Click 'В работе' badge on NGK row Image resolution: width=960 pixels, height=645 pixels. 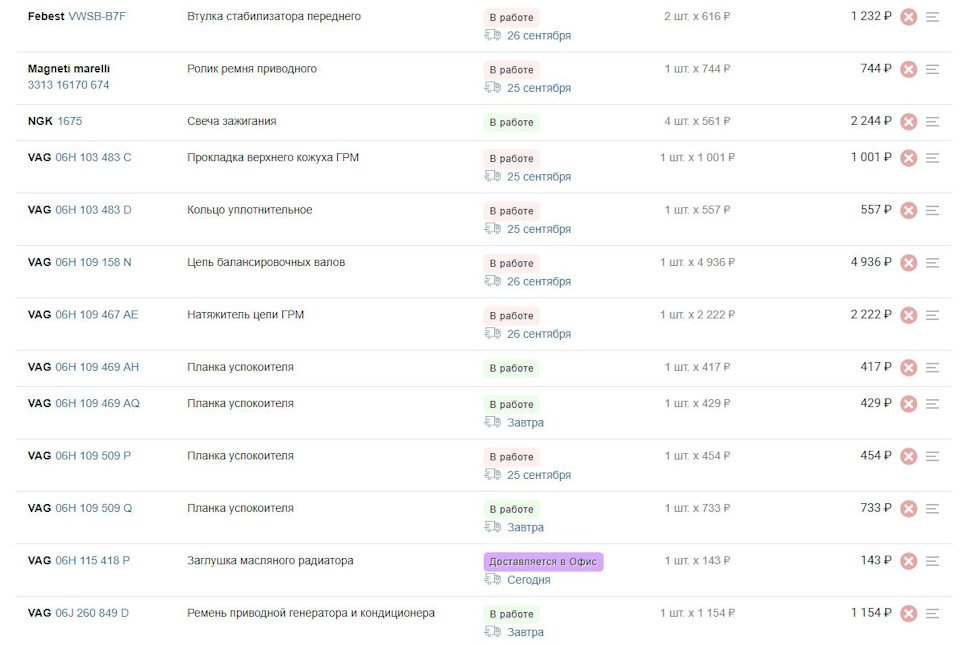pos(511,123)
